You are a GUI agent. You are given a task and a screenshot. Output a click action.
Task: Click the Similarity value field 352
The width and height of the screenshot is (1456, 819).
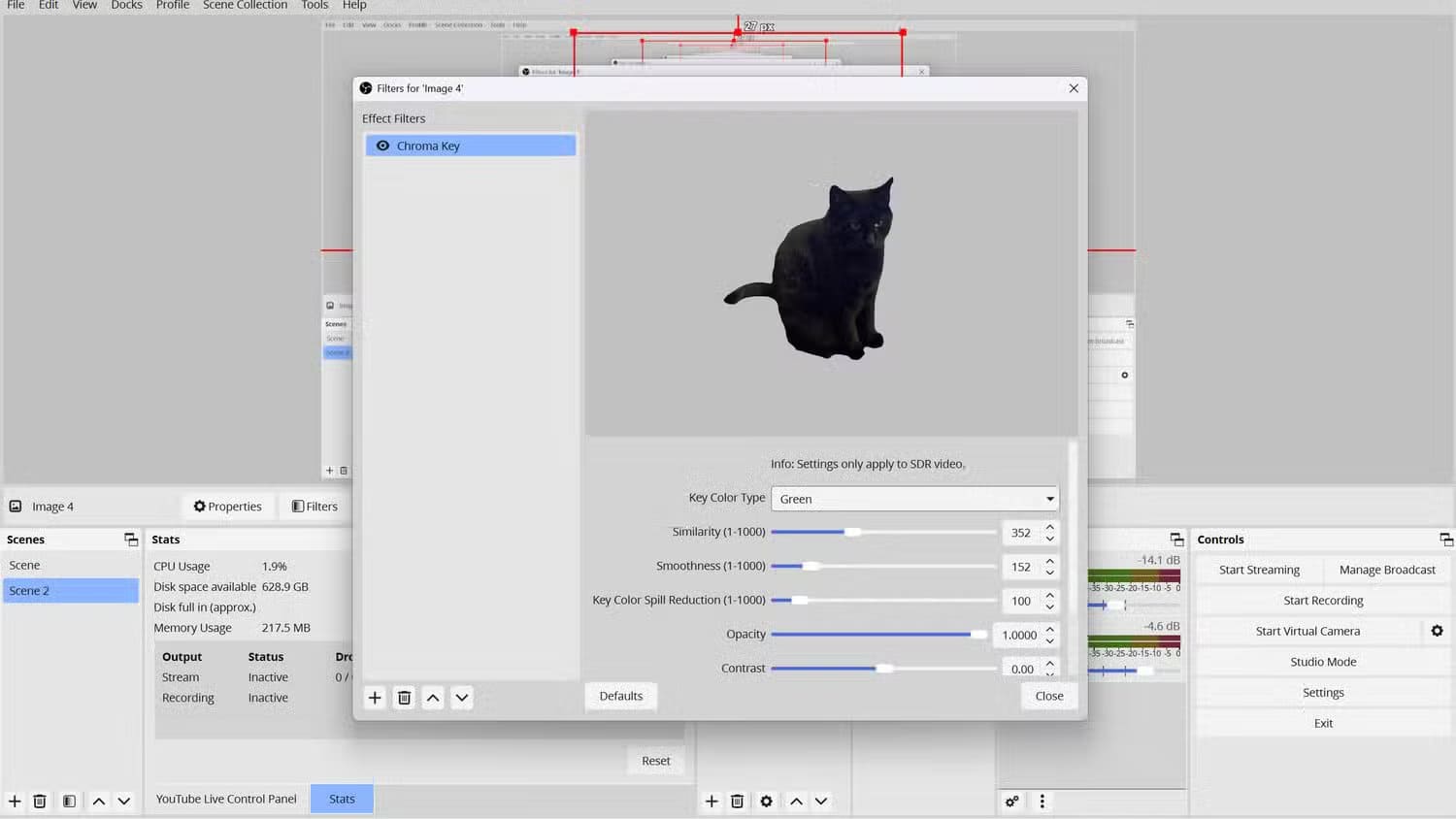click(1021, 533)
